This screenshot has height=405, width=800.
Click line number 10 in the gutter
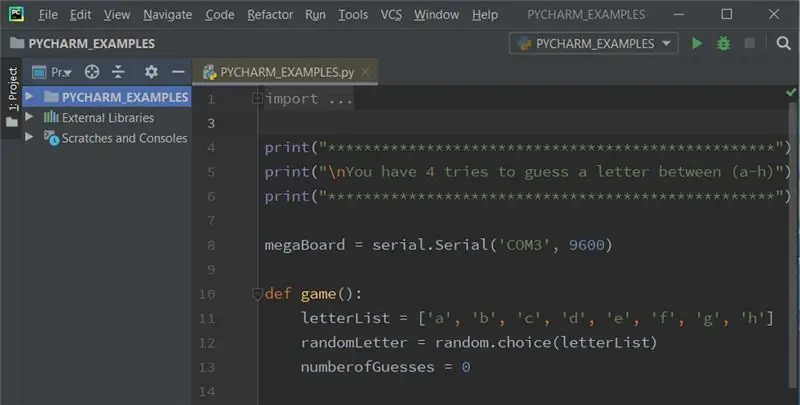tap(207, 294)
